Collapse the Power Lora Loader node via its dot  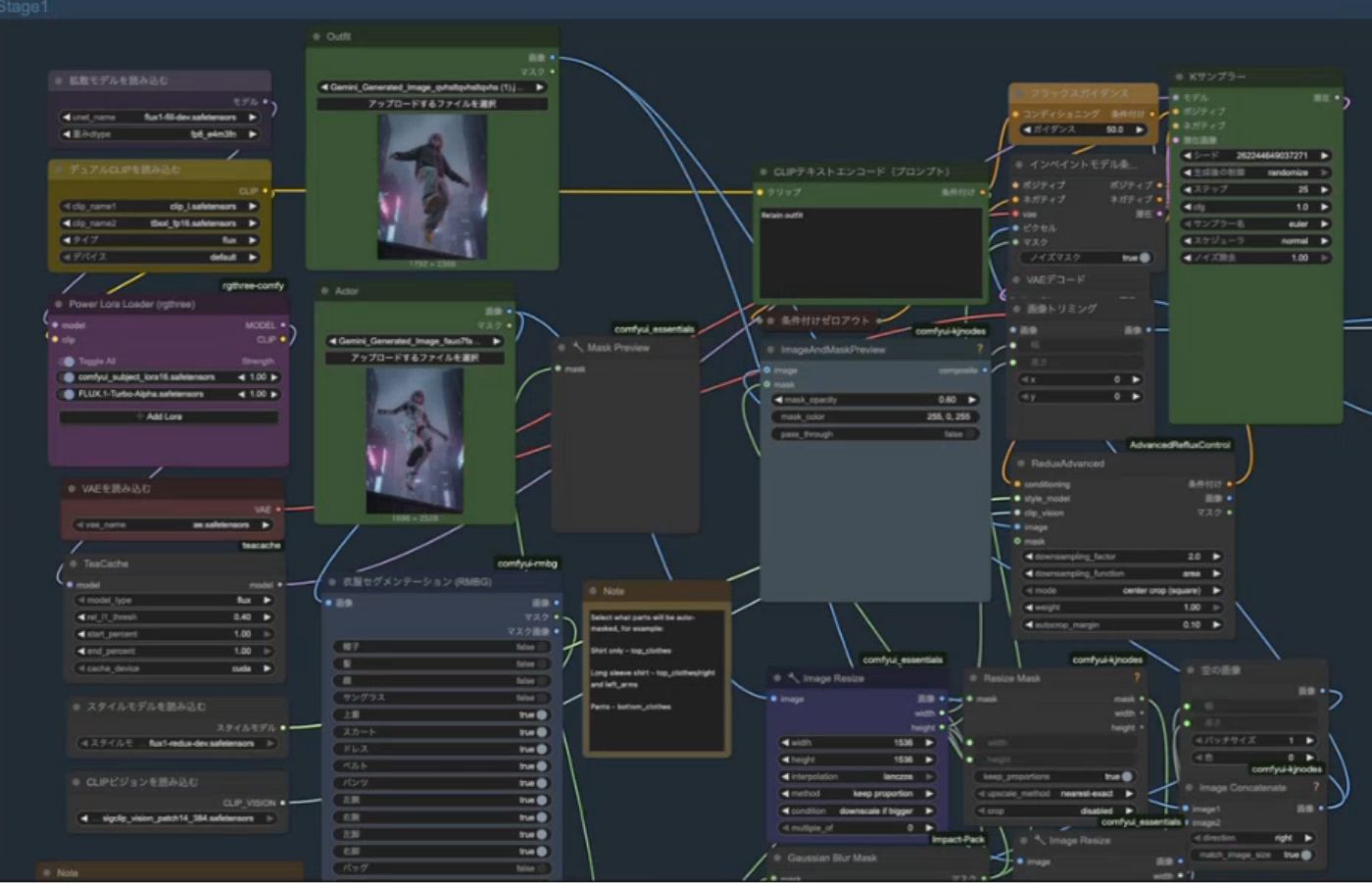click(x=59, y=305)
